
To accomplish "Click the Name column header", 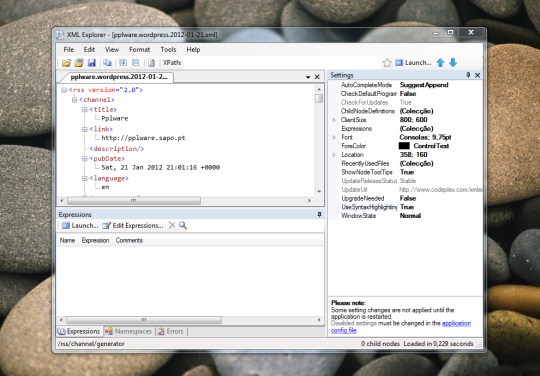I will pyautogui.click(x=68, y=240).
